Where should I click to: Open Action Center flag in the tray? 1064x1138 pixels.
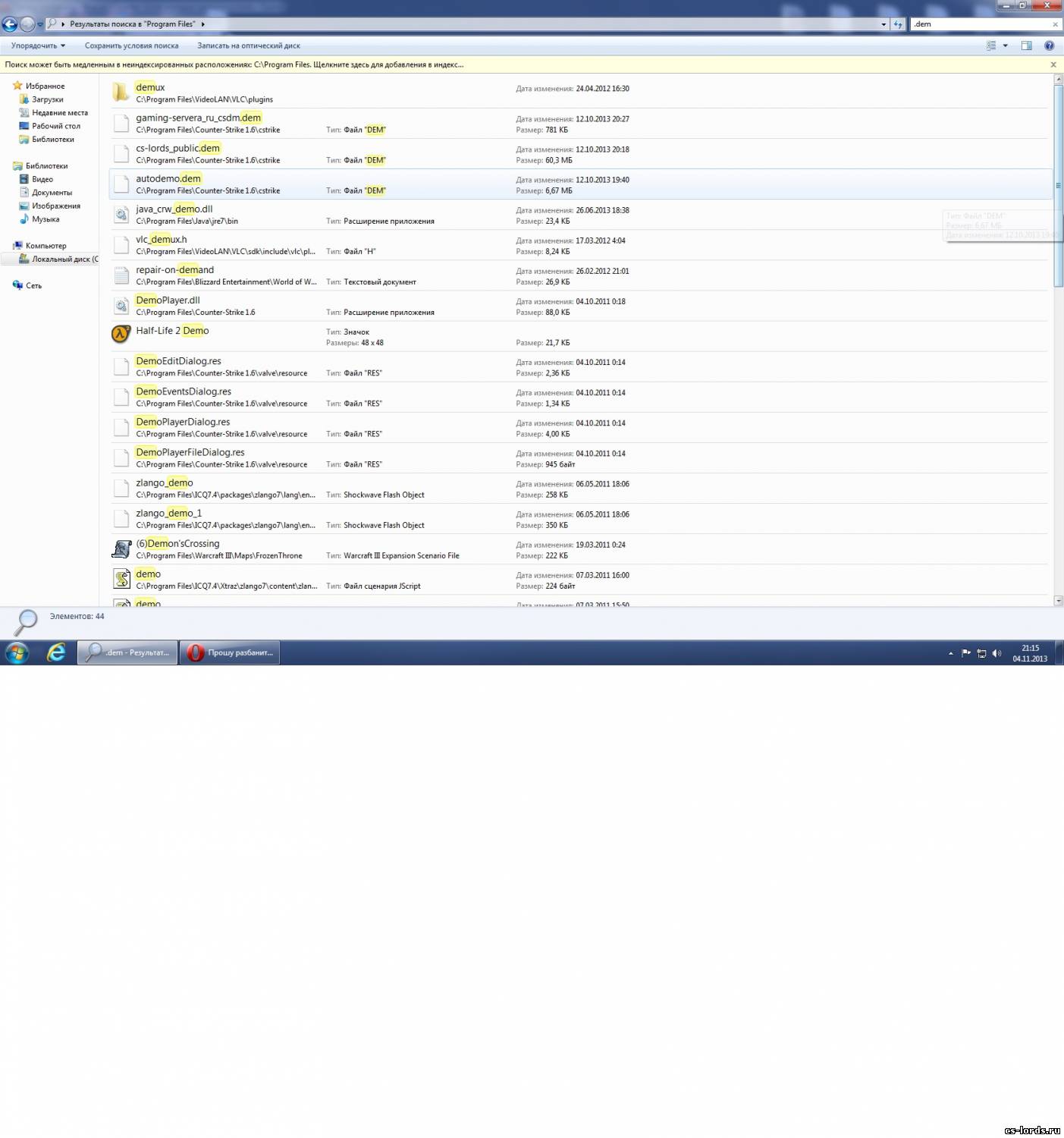966,653
